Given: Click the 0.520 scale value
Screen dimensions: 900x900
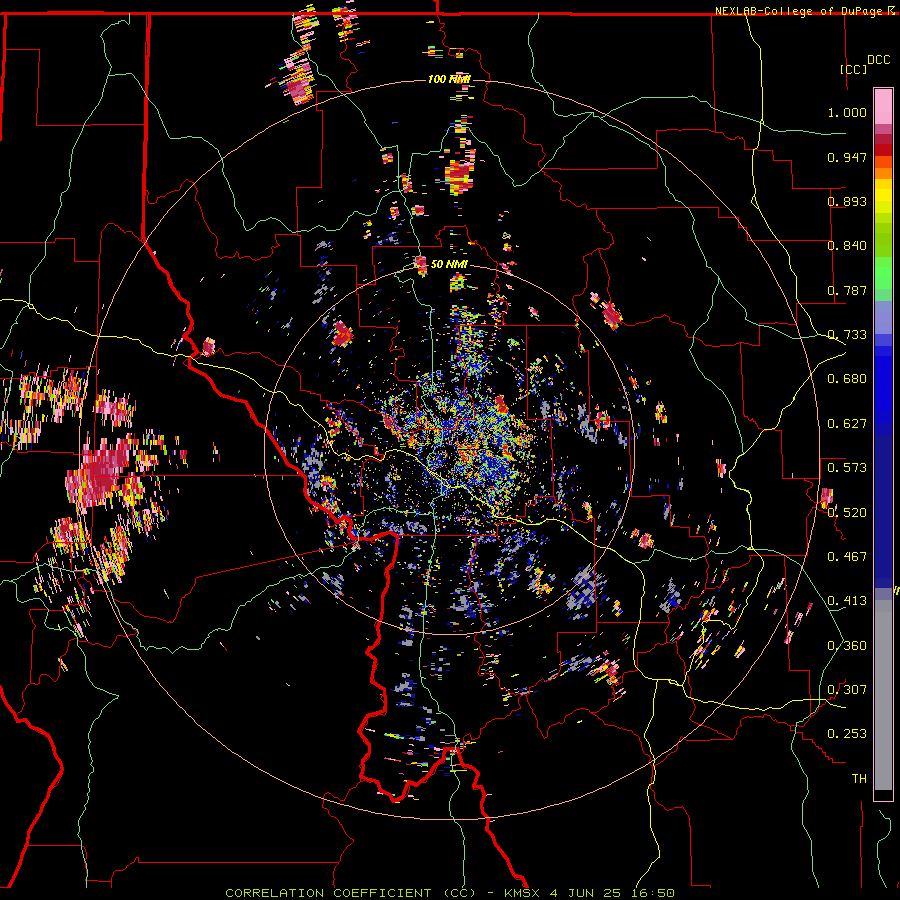Looking at the screenshot, I should pos(847,513).
